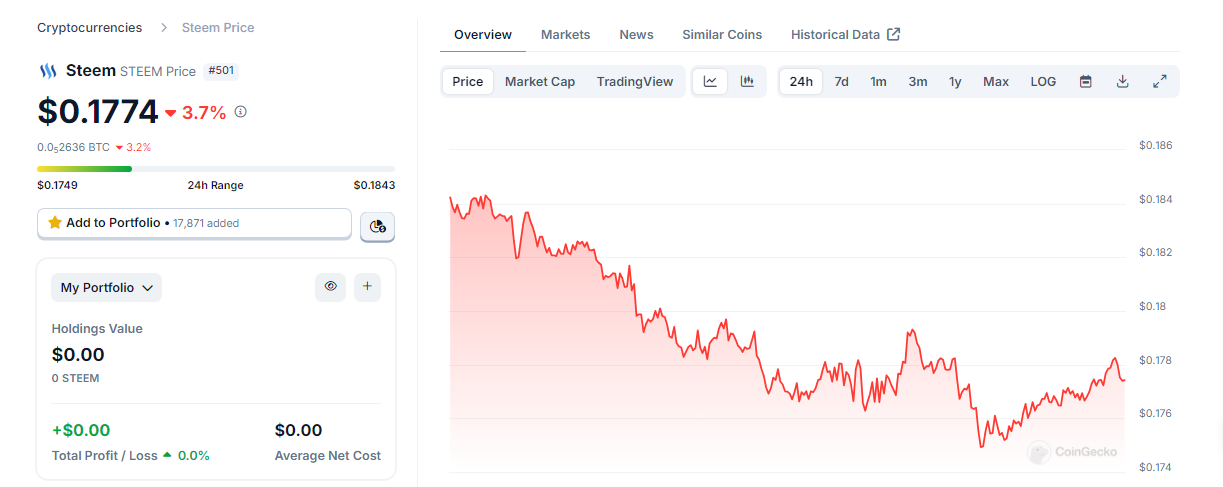Add transaction with the plus icon
The width and height of the screenshot is (1223, 487).
pos(367,287)
